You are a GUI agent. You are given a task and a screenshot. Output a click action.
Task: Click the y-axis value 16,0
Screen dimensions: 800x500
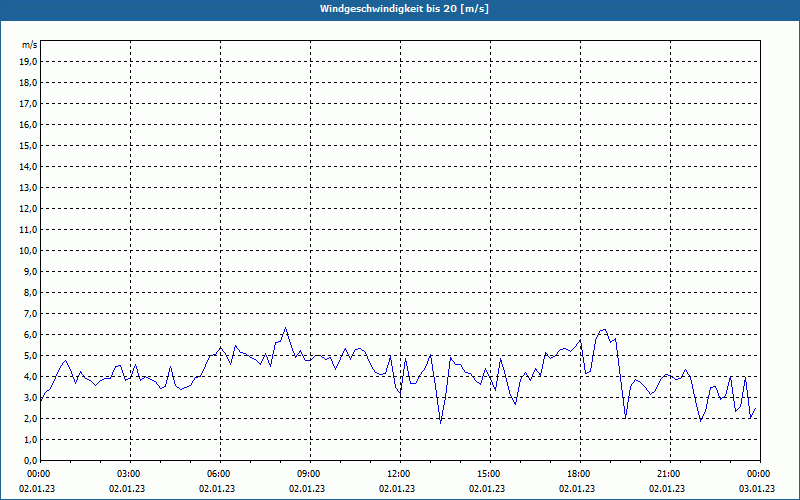28,124
